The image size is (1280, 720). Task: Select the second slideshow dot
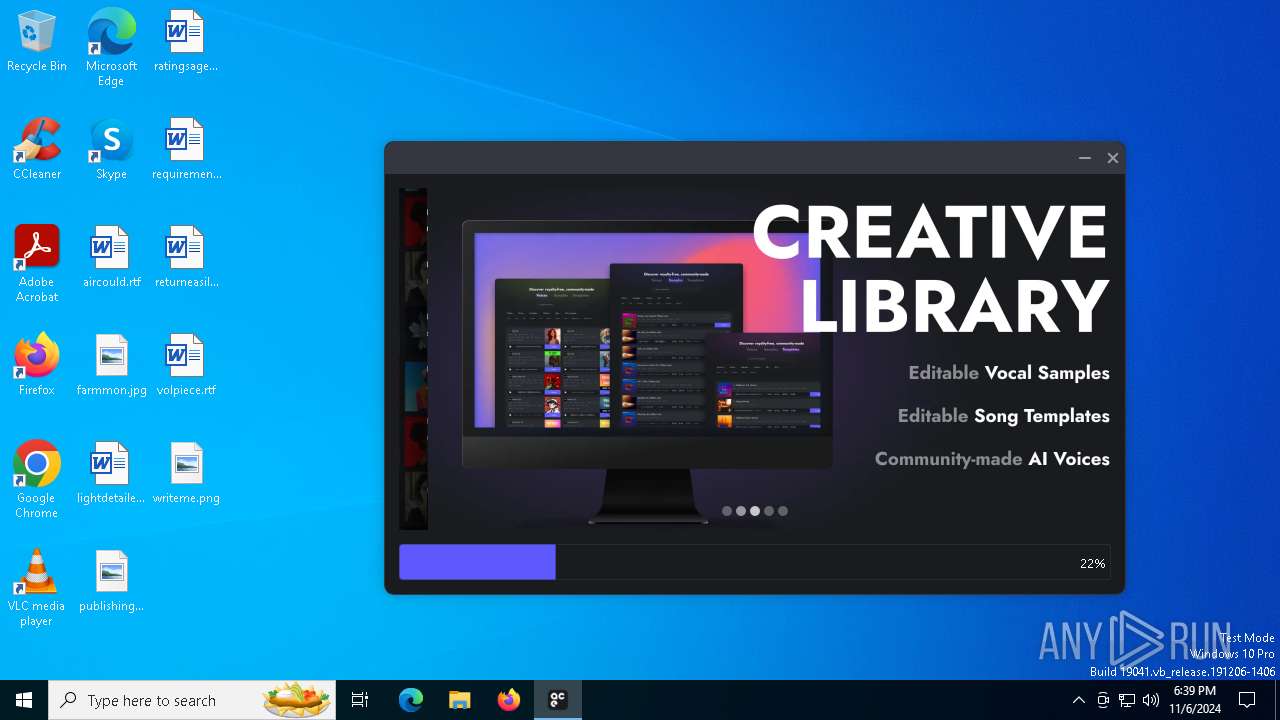(x=741, y=511)
